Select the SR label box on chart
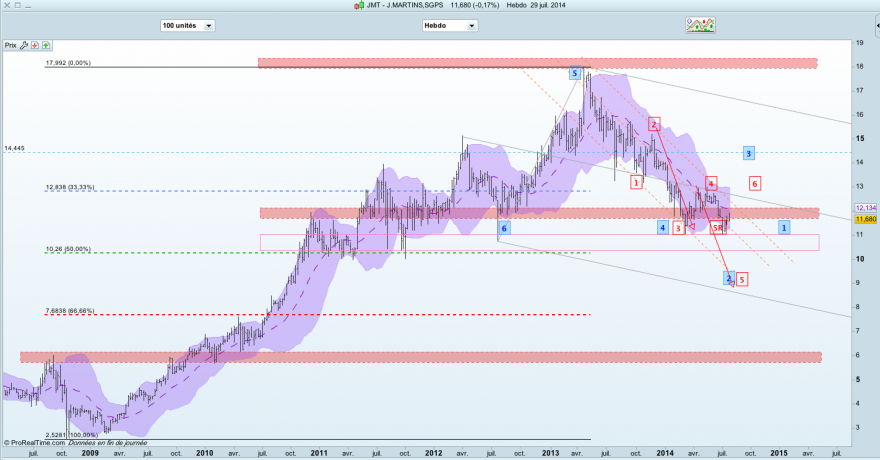This screenshot has height=460, width=880. [718, 228]
